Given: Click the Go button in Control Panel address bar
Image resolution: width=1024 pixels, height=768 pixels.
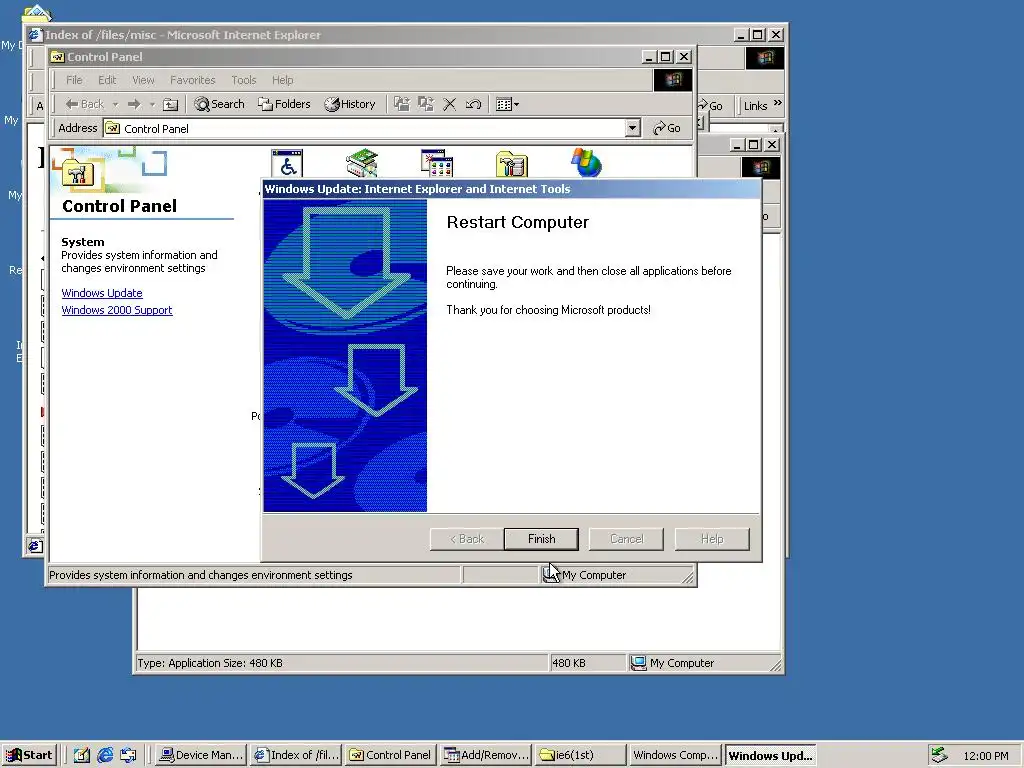Looking at the screenshot, I should point(667,128).
